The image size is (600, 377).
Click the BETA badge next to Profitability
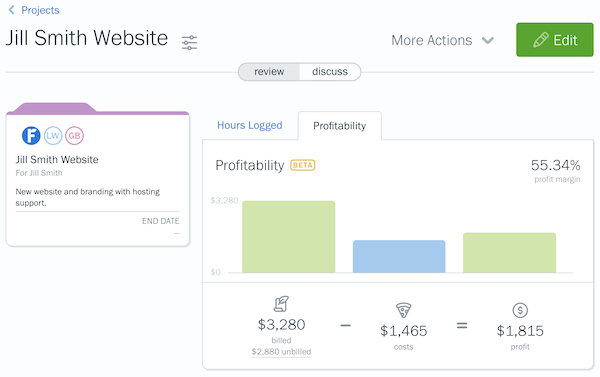tap(303, 165)
